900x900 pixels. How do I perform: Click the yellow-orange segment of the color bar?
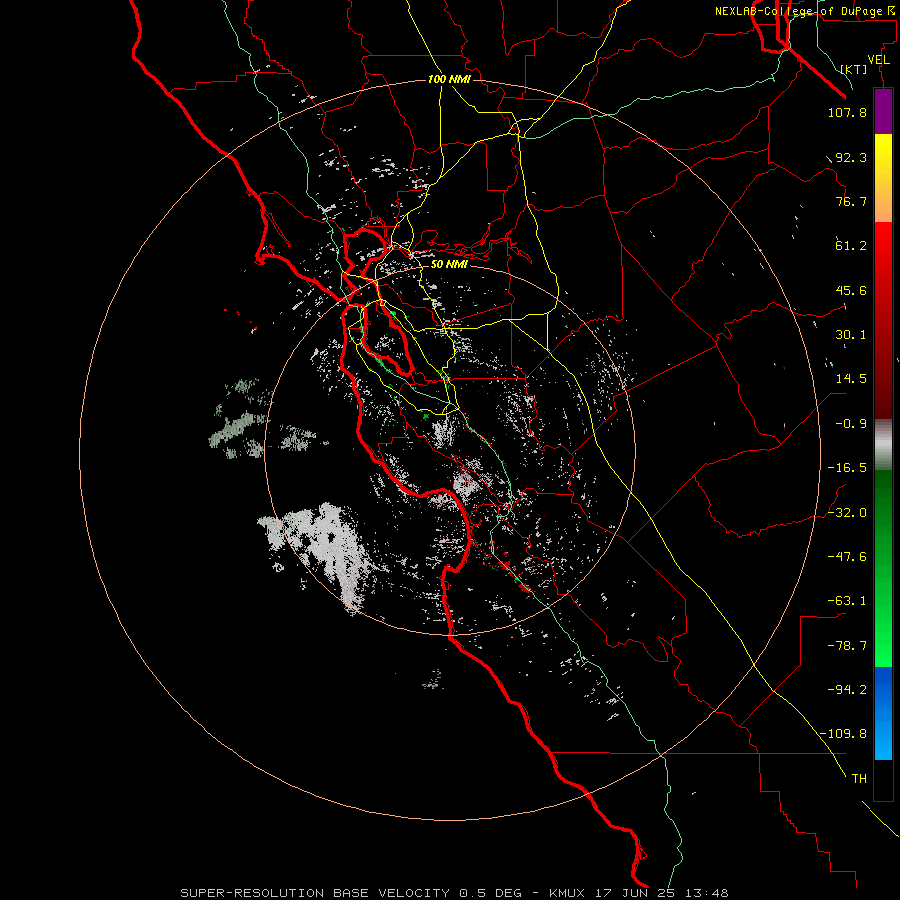point(883,178)
